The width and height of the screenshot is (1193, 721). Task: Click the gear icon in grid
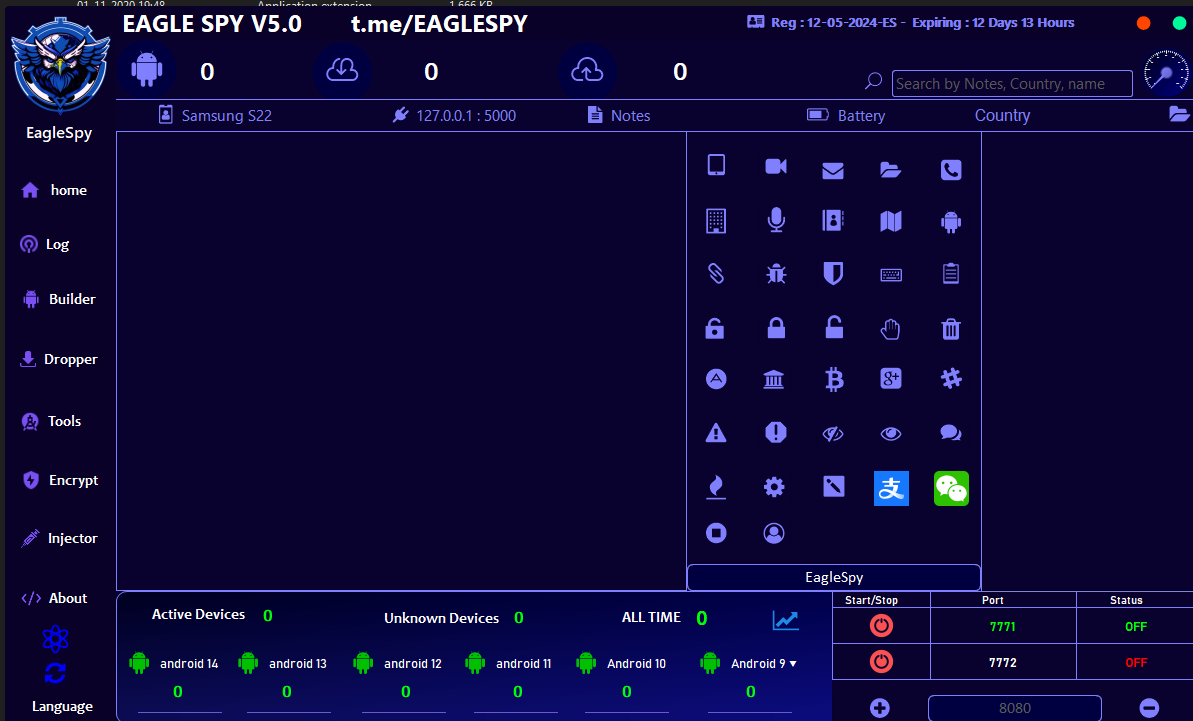click(774, 487)
